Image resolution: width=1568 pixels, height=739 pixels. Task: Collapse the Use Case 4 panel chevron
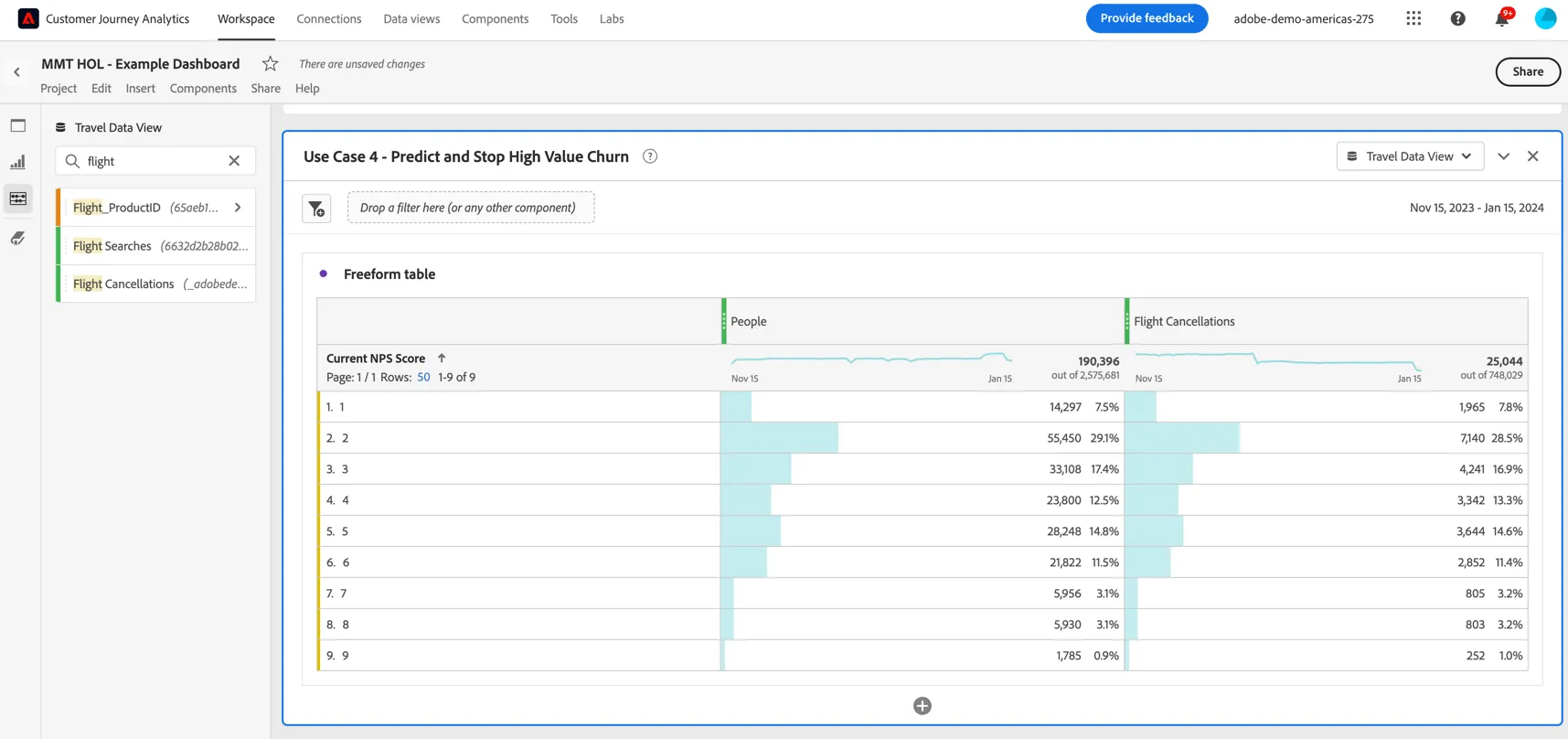(1504, 156)
